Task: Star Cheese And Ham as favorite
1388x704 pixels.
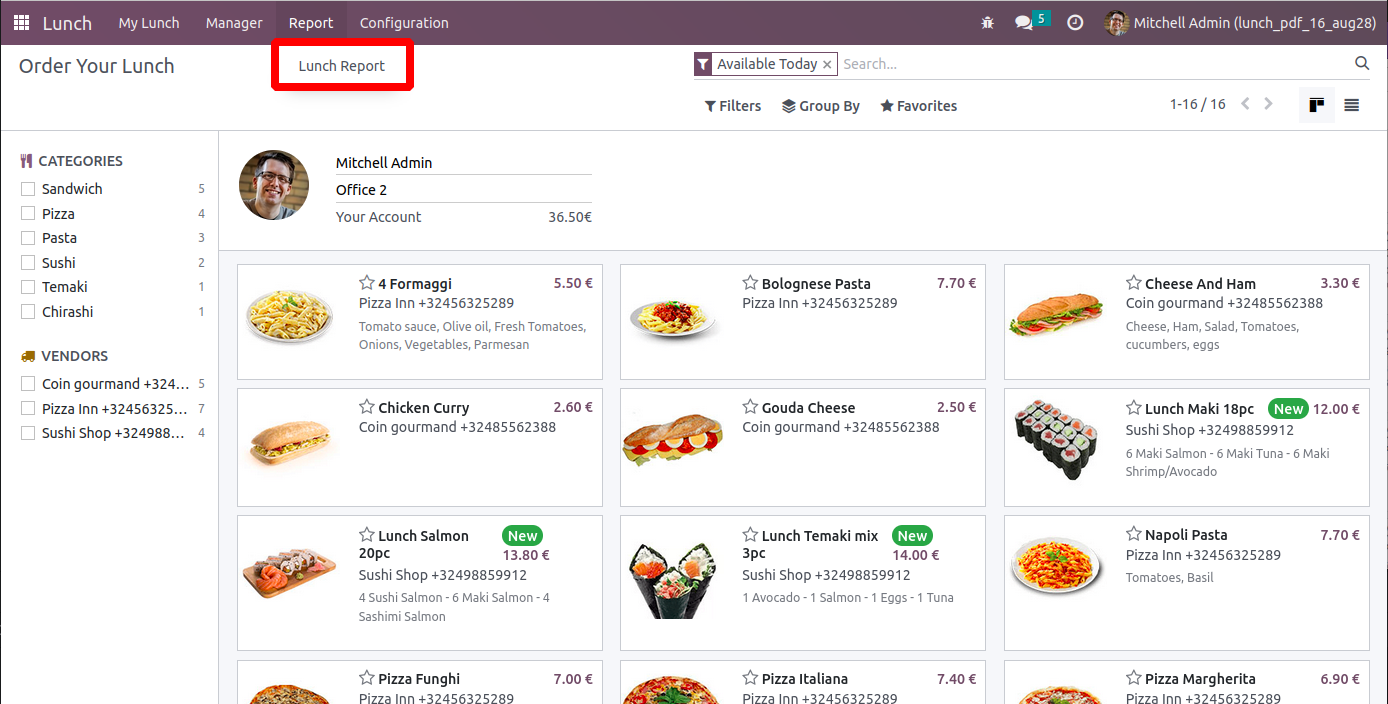Action: coord(1134,283)
